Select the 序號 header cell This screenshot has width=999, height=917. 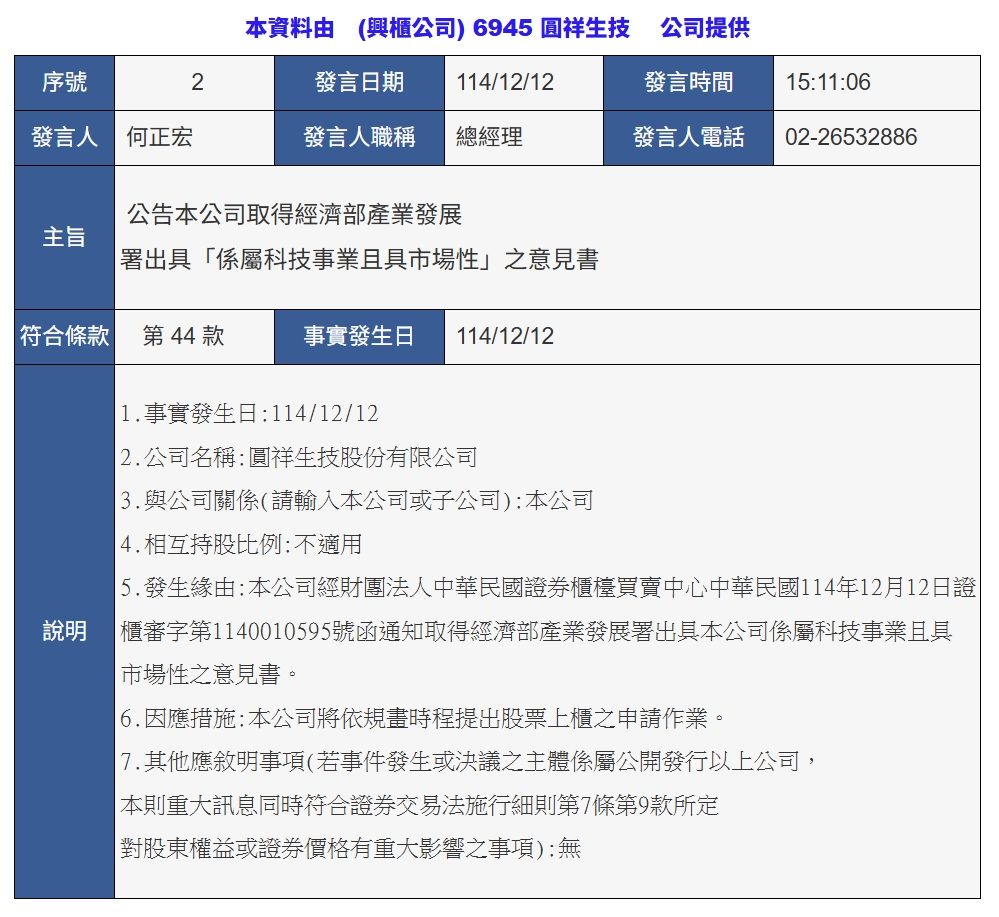64,83
